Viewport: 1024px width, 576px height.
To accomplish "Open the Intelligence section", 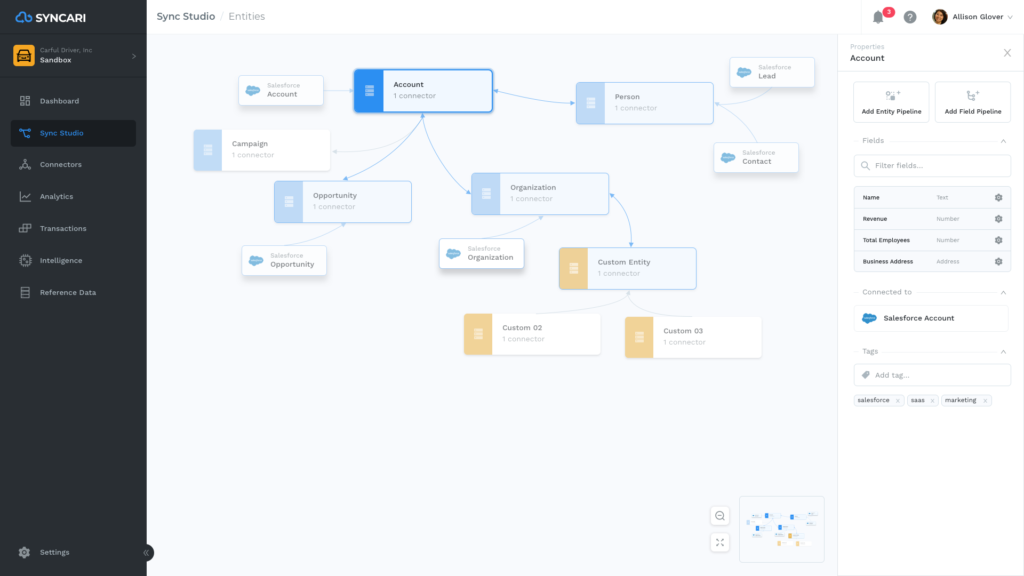I will coord(73,261).
